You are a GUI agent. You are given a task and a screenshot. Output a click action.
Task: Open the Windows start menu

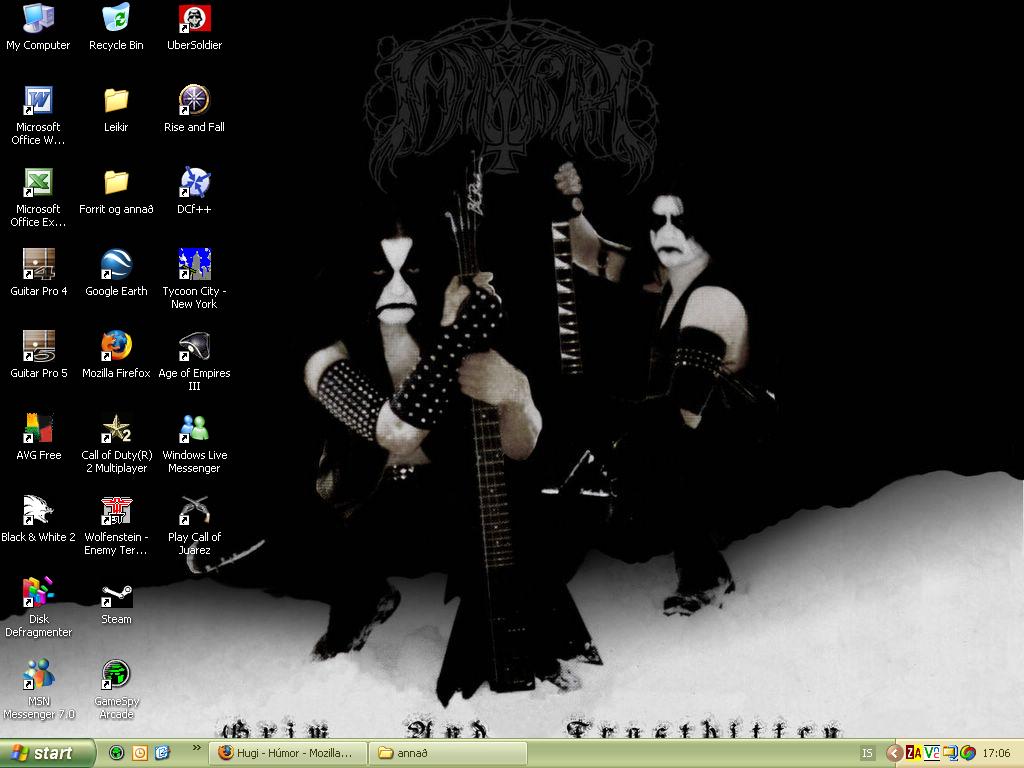[x=47, y=753]
